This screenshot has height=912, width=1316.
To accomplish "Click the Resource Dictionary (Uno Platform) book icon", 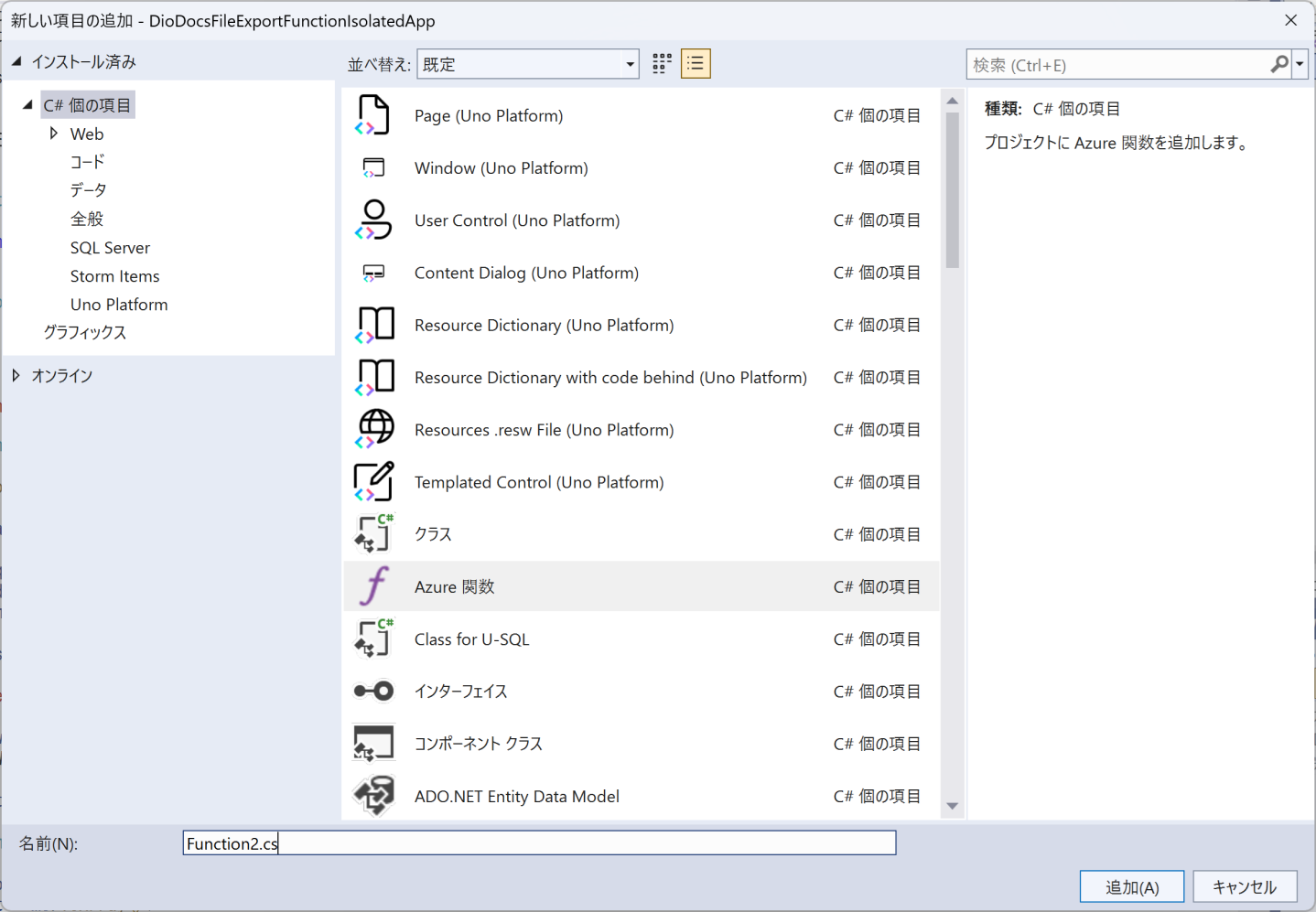I will [x=374, y=325].
